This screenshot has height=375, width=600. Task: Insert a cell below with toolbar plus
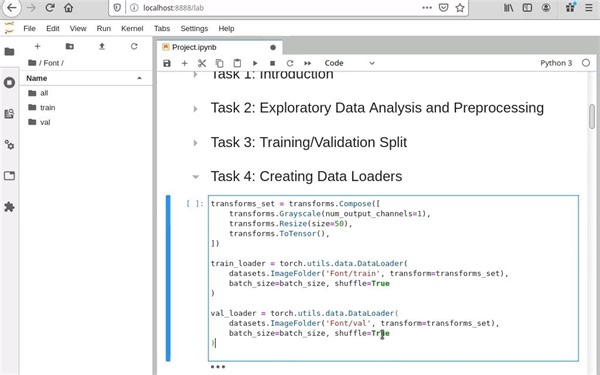pos(184,63)
